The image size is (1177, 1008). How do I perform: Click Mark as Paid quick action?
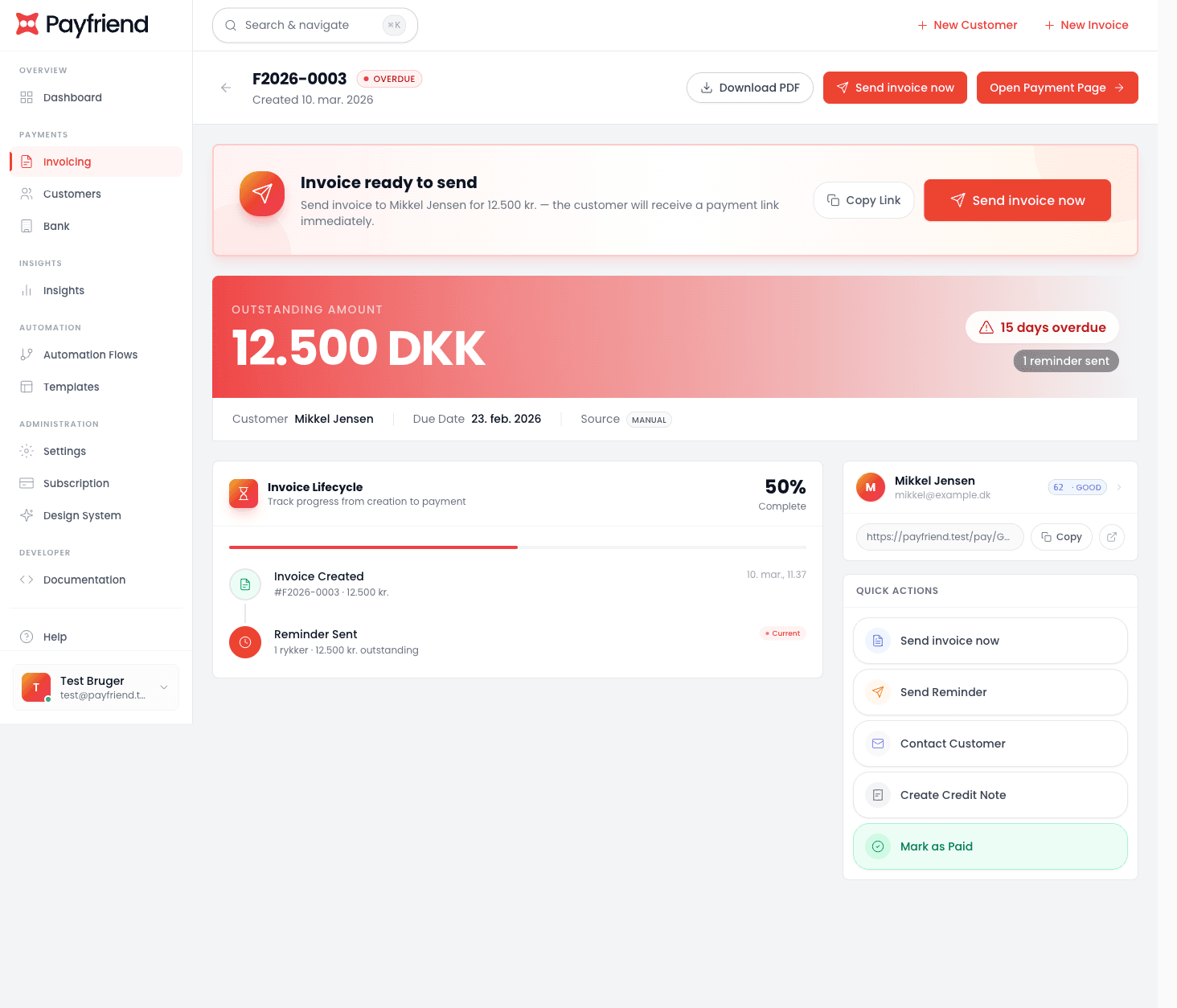click(990, 846)
